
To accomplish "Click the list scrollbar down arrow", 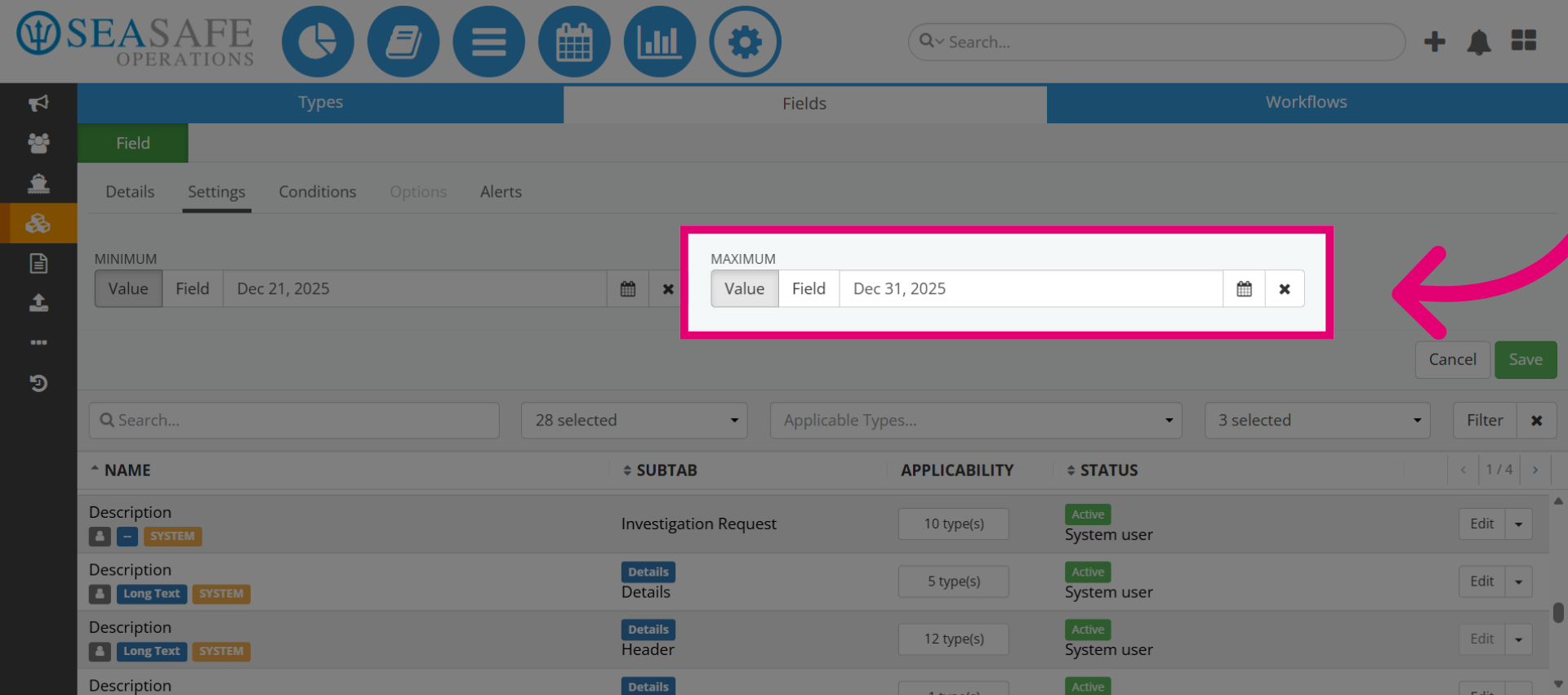I will click(x=1558, y=684).
